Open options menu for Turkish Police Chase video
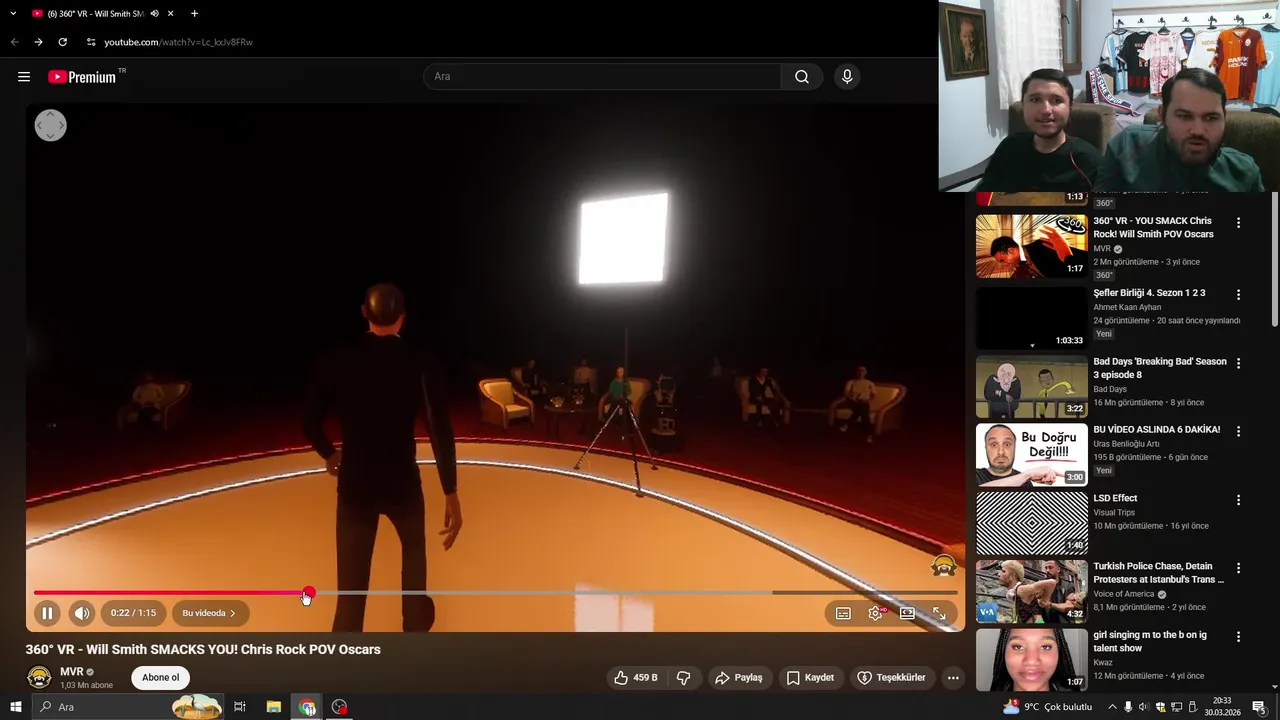The image size is (1280, 720). tap(1238, 568)
